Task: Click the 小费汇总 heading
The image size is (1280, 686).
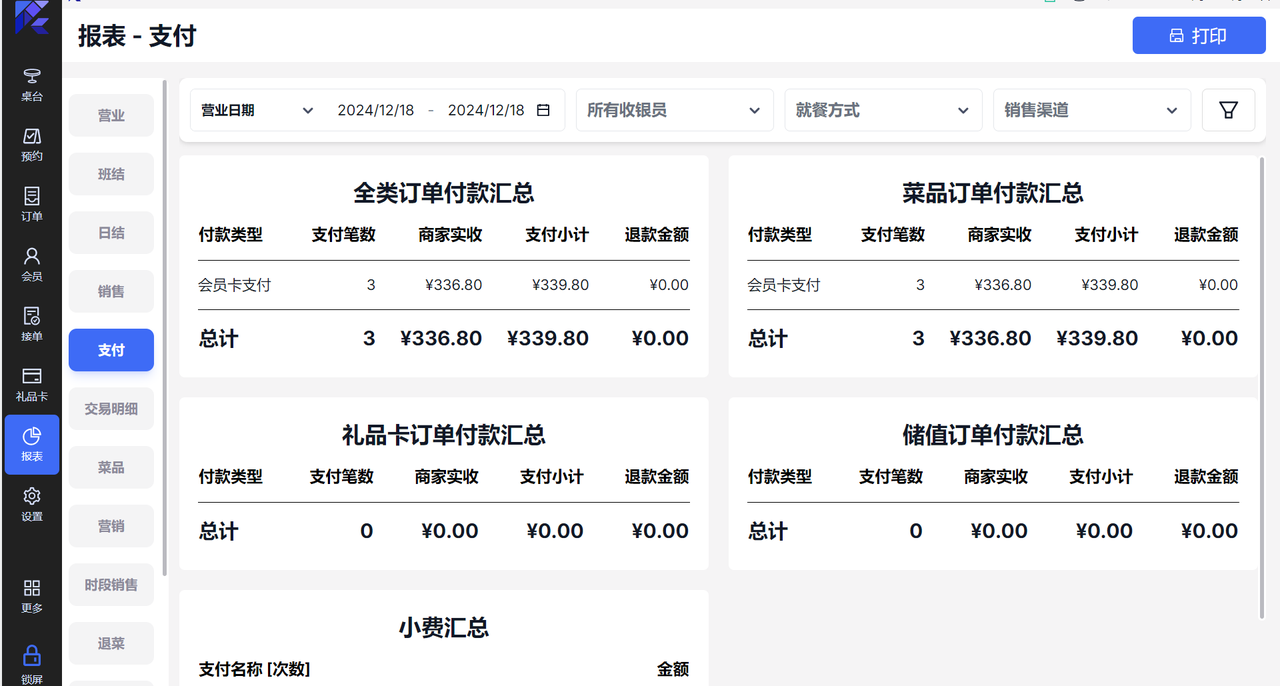Action: 444,628
